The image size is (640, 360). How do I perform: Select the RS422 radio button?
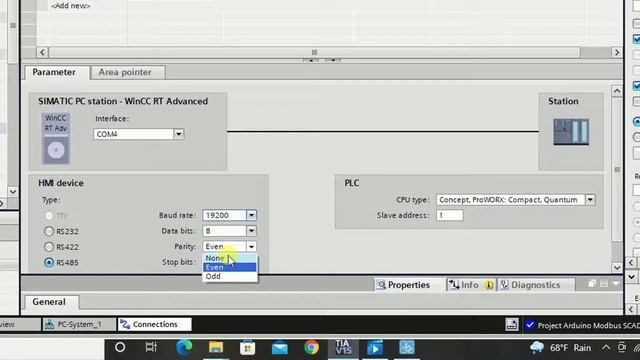[x=49, y=247]
